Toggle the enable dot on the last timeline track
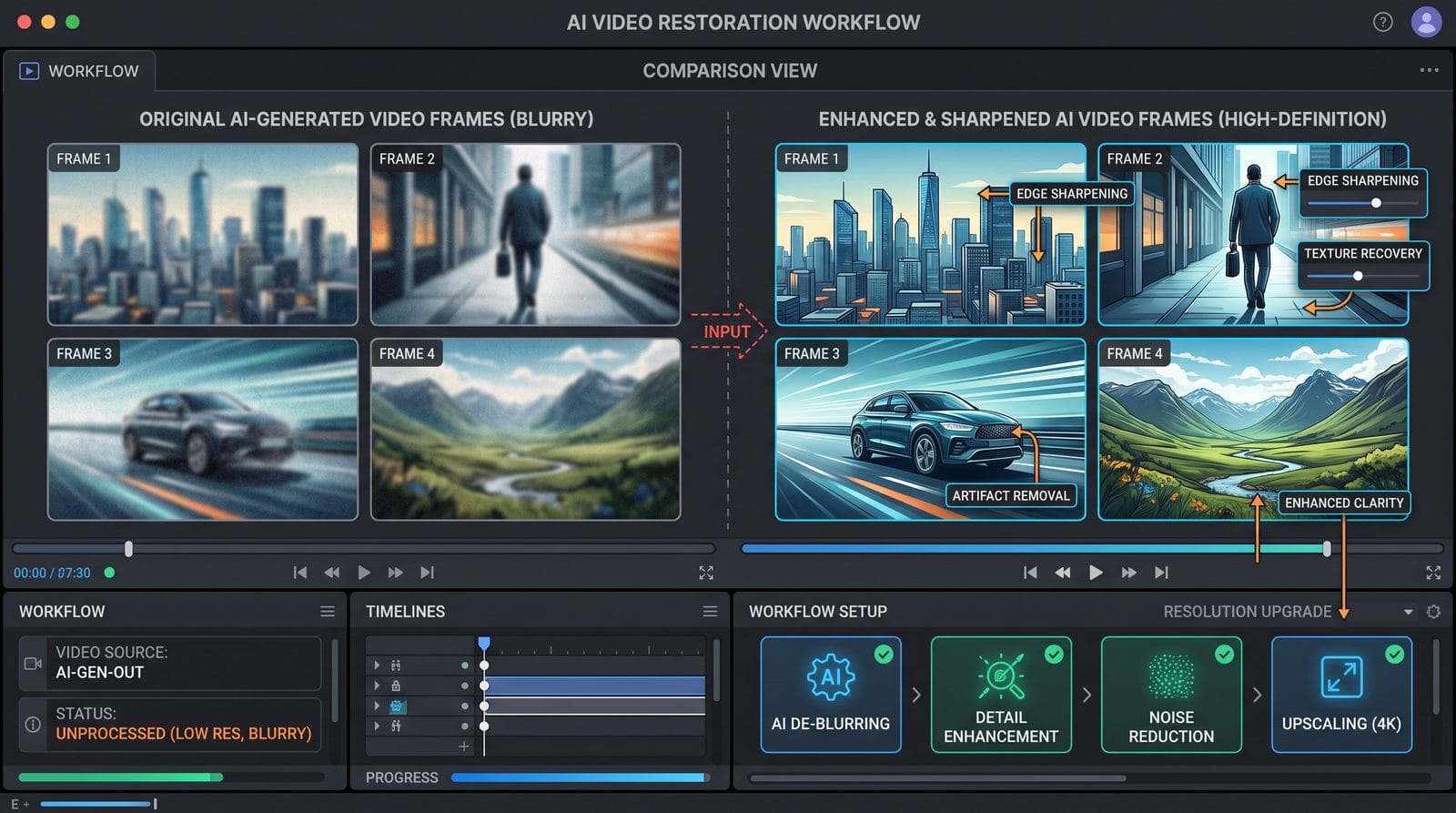Image resolution: width=1456 pixels, height=813 pixels. coord(465,726)
